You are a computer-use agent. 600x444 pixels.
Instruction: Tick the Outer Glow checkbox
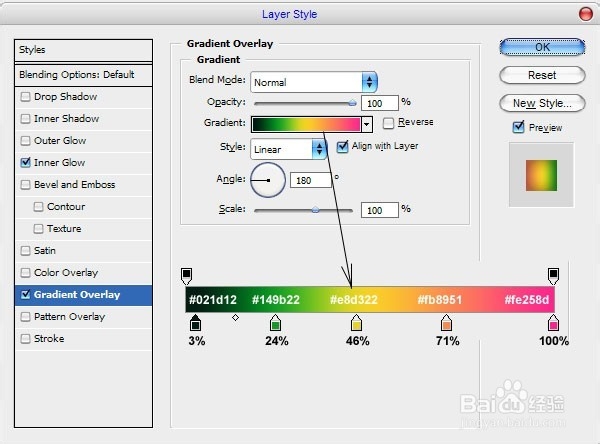tap(25, 141)
